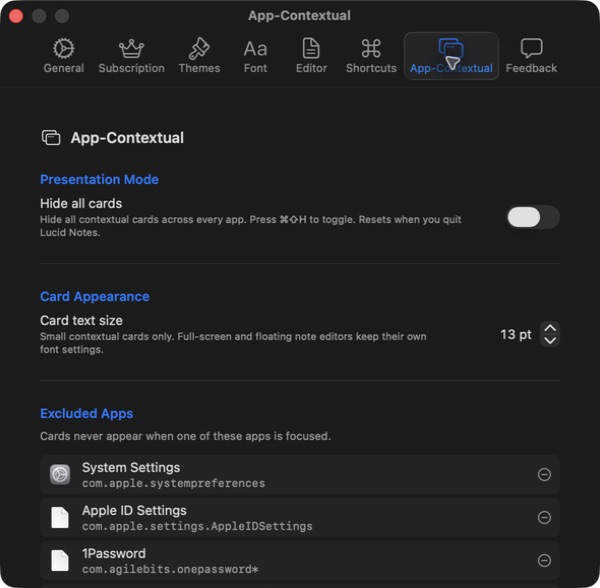Screen dimensions: 600x588
Task: Click the App-Contextual heading icon
Action: pyautogui.click(x=51, y=138)
